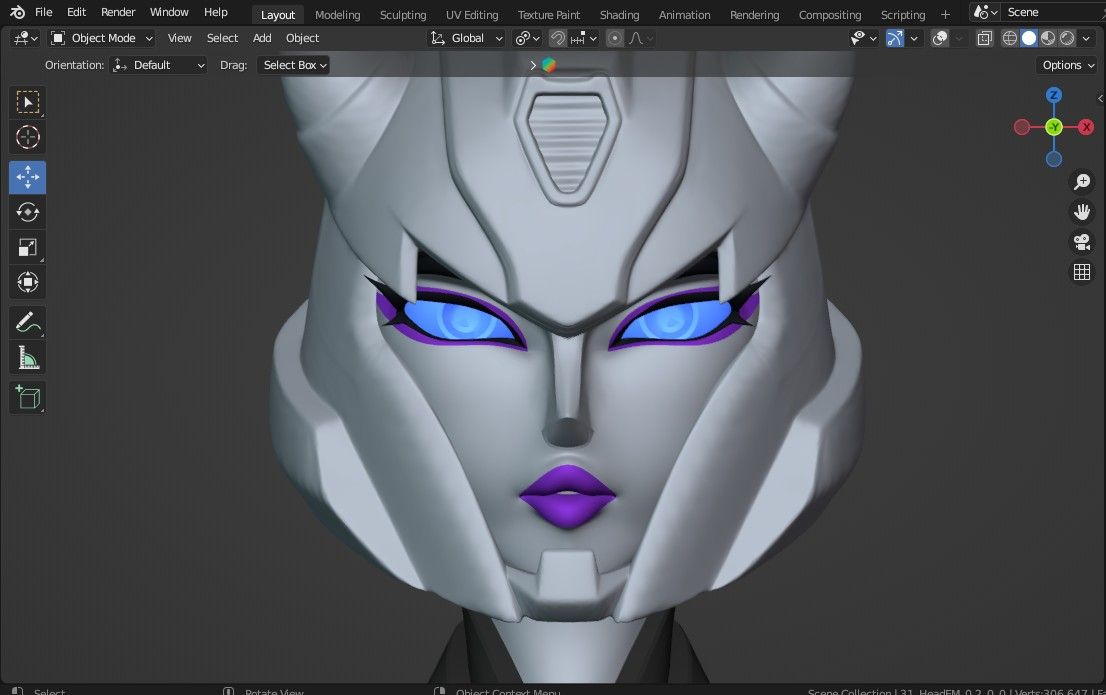This screenshot has height=695, width=1106.
Task: Switch to UV Editing workspace tab
Action: point(472,15)
